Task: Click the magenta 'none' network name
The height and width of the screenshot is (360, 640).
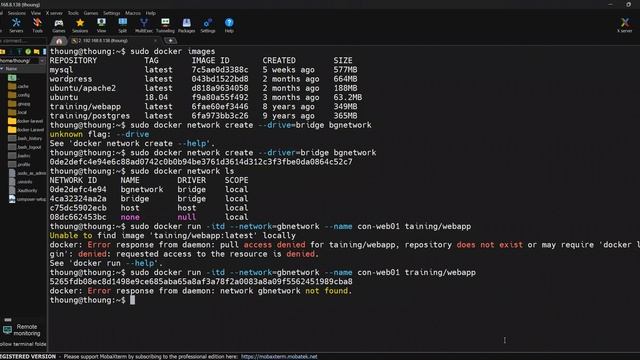Action: coord(130,217)
